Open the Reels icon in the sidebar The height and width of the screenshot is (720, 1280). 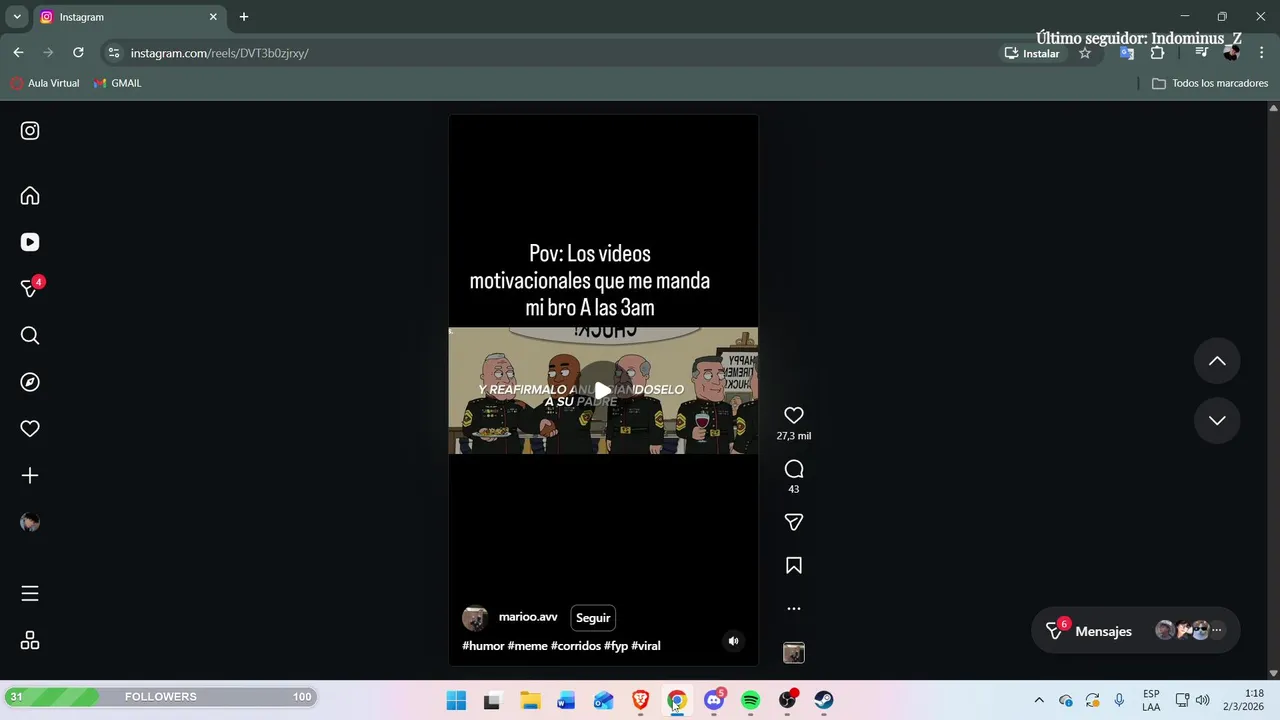tap(30, 242)
